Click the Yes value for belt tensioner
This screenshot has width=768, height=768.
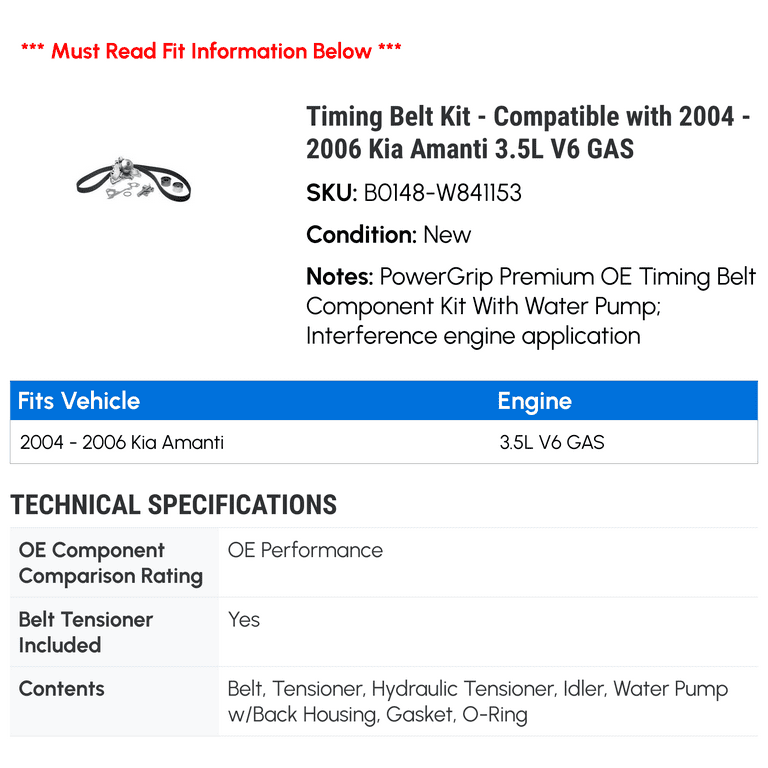[x=243, y=620]
